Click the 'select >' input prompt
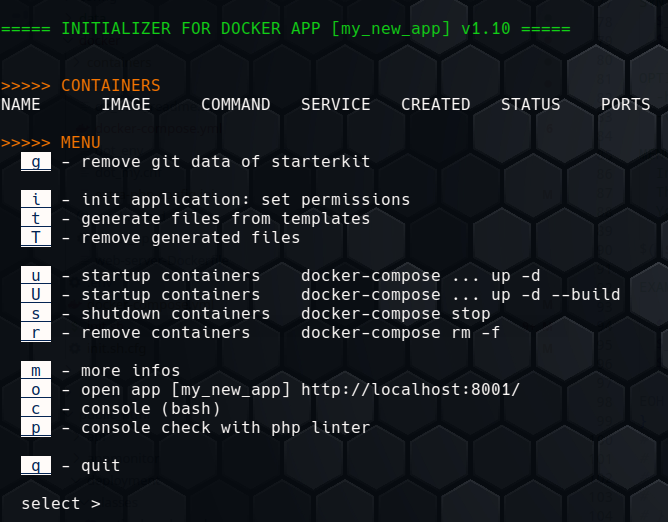This screenshot has height=522, width=668. 61,504
